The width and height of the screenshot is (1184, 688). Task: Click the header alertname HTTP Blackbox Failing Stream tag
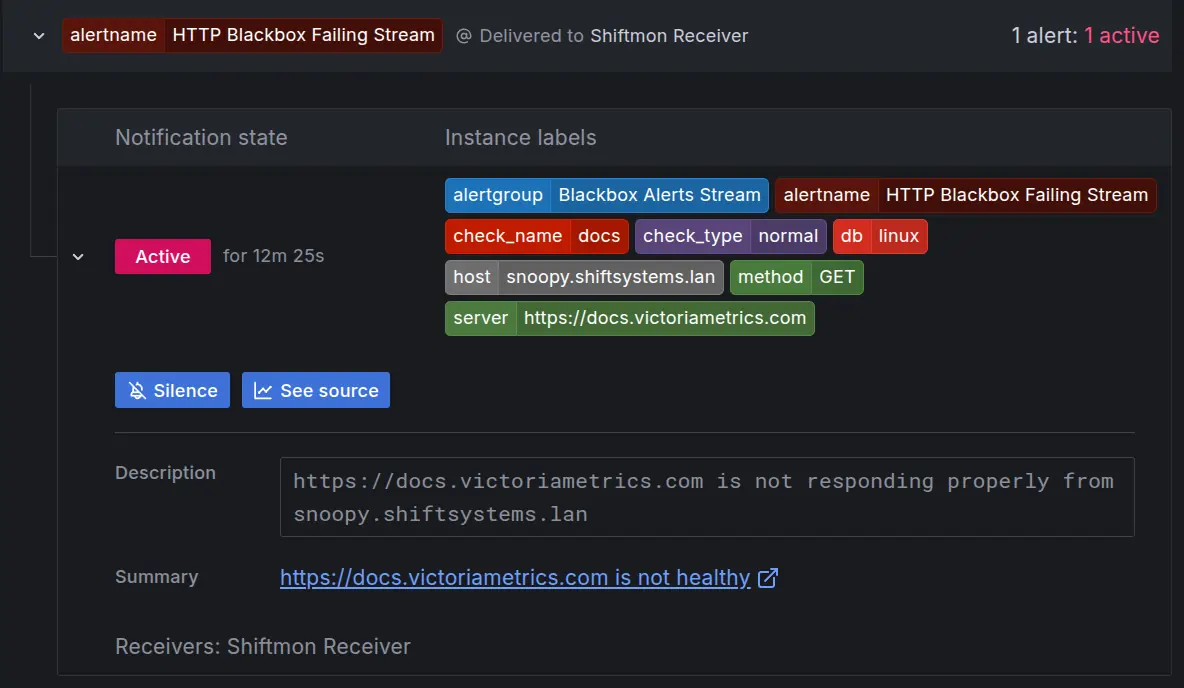pyautogui.click(x=252, y=35)
